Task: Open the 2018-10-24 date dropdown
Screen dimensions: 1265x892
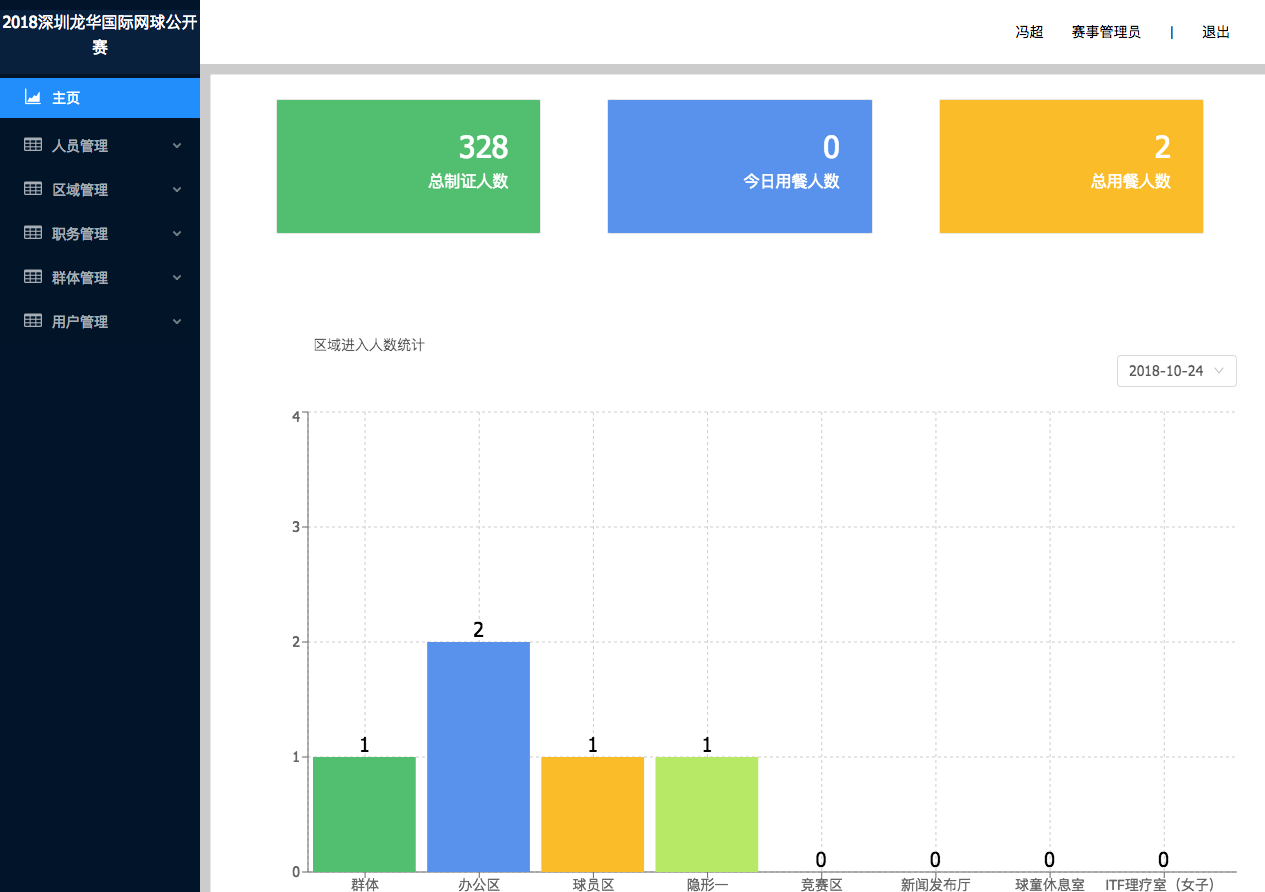Action: [x=1176, y=371]
